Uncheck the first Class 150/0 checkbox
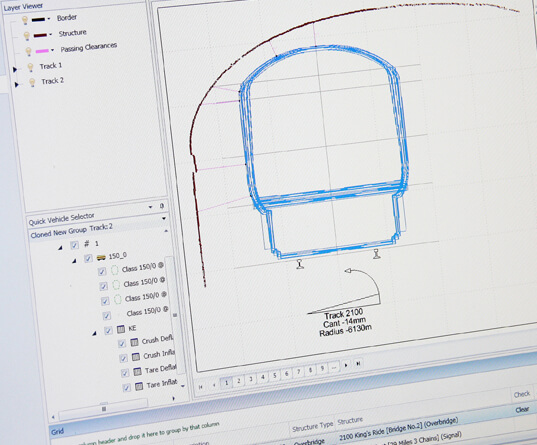This screenshot has height=445, width=537. [102, 271]
